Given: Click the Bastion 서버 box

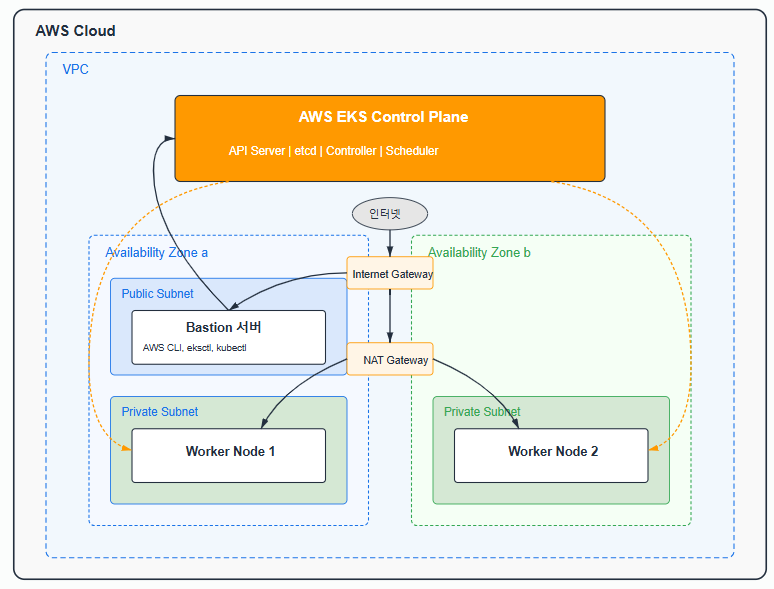Looking at the screenshot, I should click(x=229, y=337).
